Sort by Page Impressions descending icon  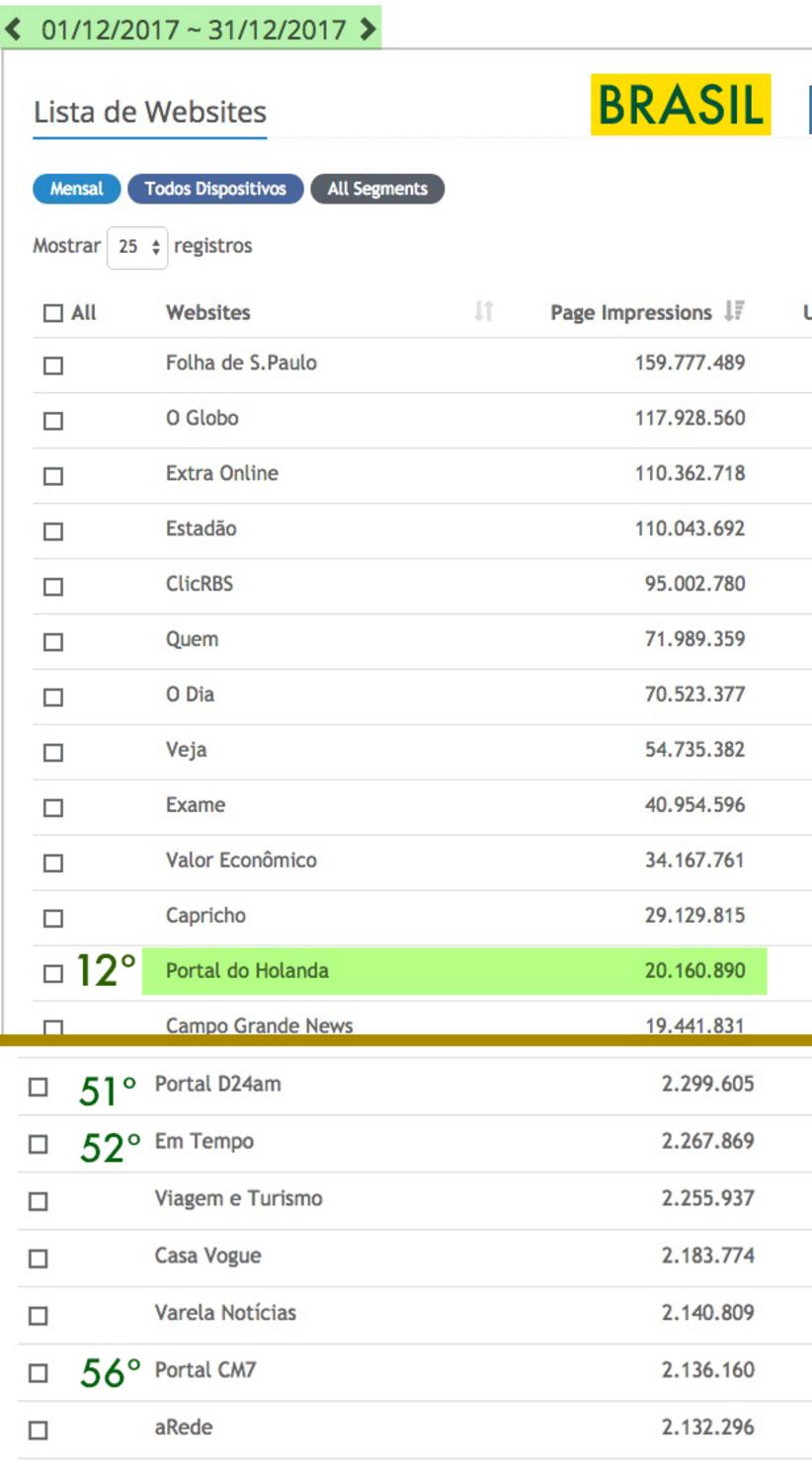coord(733,312)
